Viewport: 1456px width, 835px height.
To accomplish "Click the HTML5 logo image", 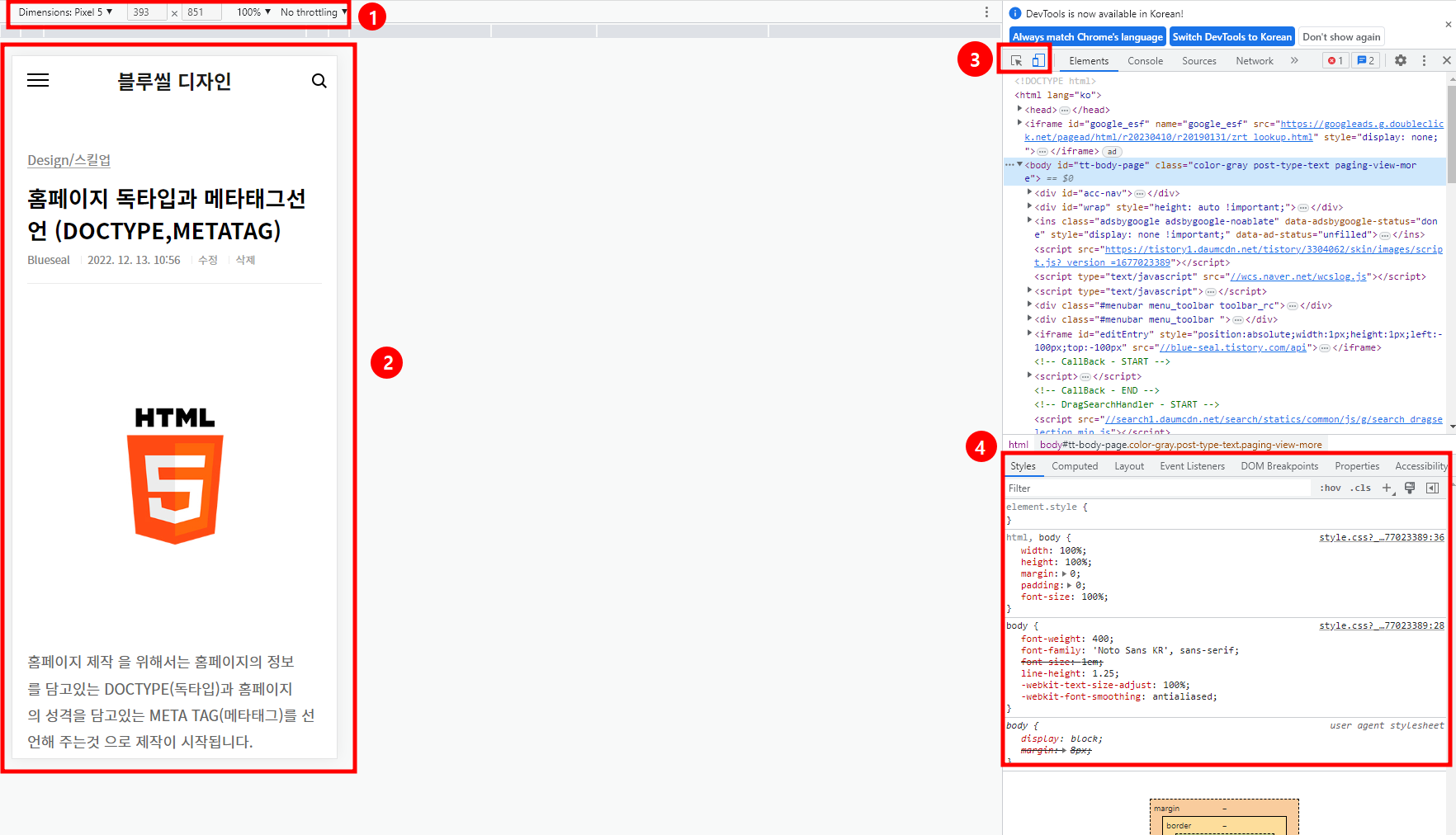I will tap(175, 475).
